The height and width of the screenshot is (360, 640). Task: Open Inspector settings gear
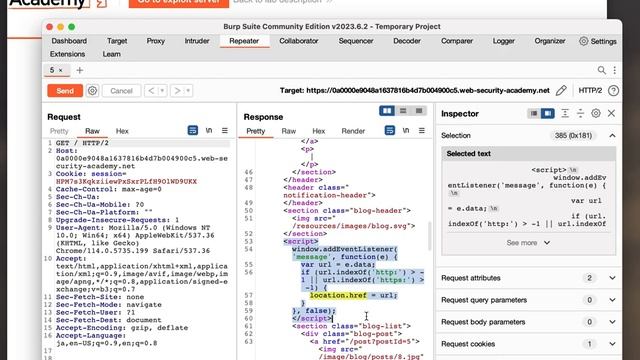[x=596, y=113]
